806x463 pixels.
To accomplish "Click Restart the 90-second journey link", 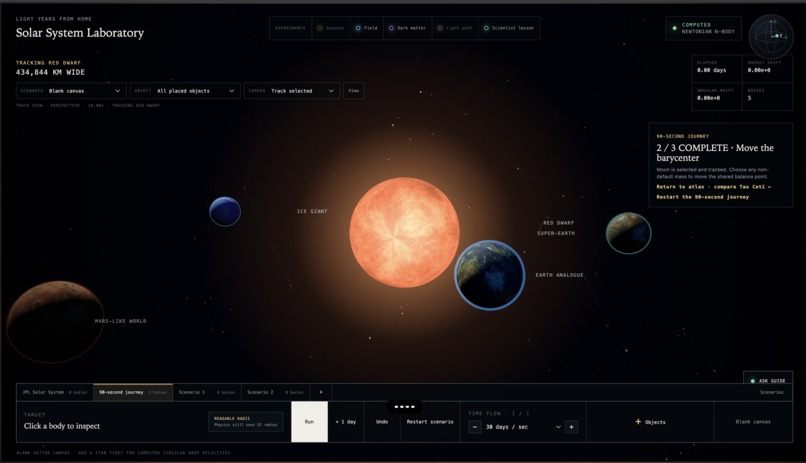I will [703, 197].
